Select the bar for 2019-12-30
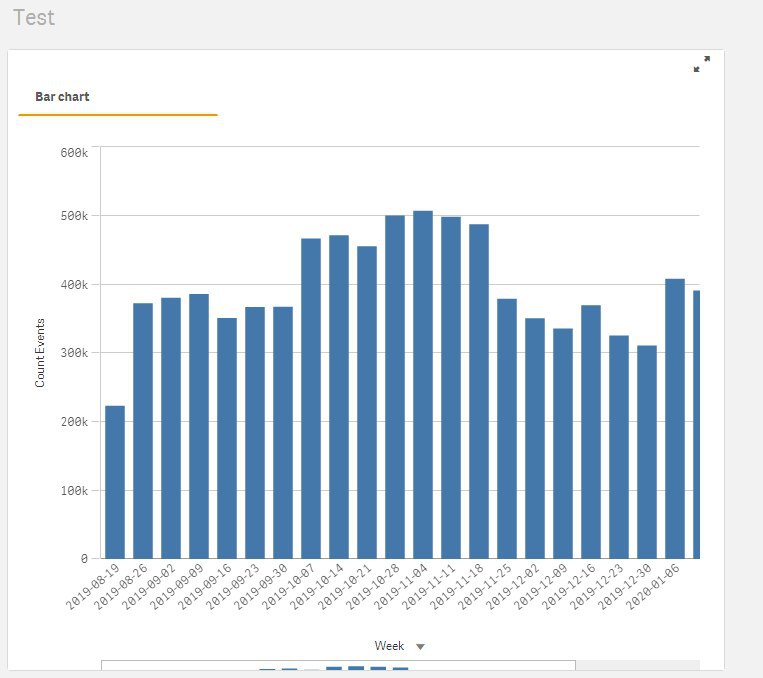The width and height of the screenshot is (763, 678). [x=647, y=452]
